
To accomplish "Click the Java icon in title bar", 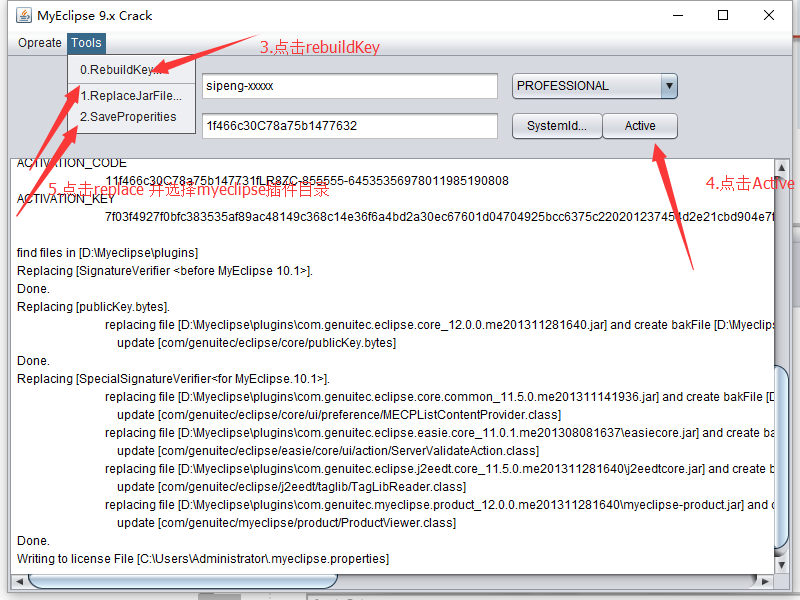I will coord(23,15).
